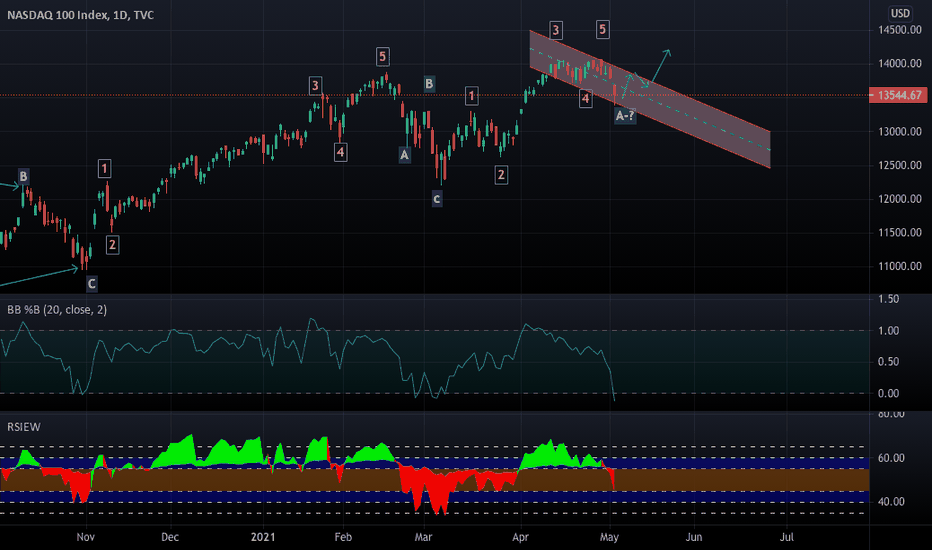Click the 13000.00 price axis value
The image size is (932, 550).
[x=900, y=131]
